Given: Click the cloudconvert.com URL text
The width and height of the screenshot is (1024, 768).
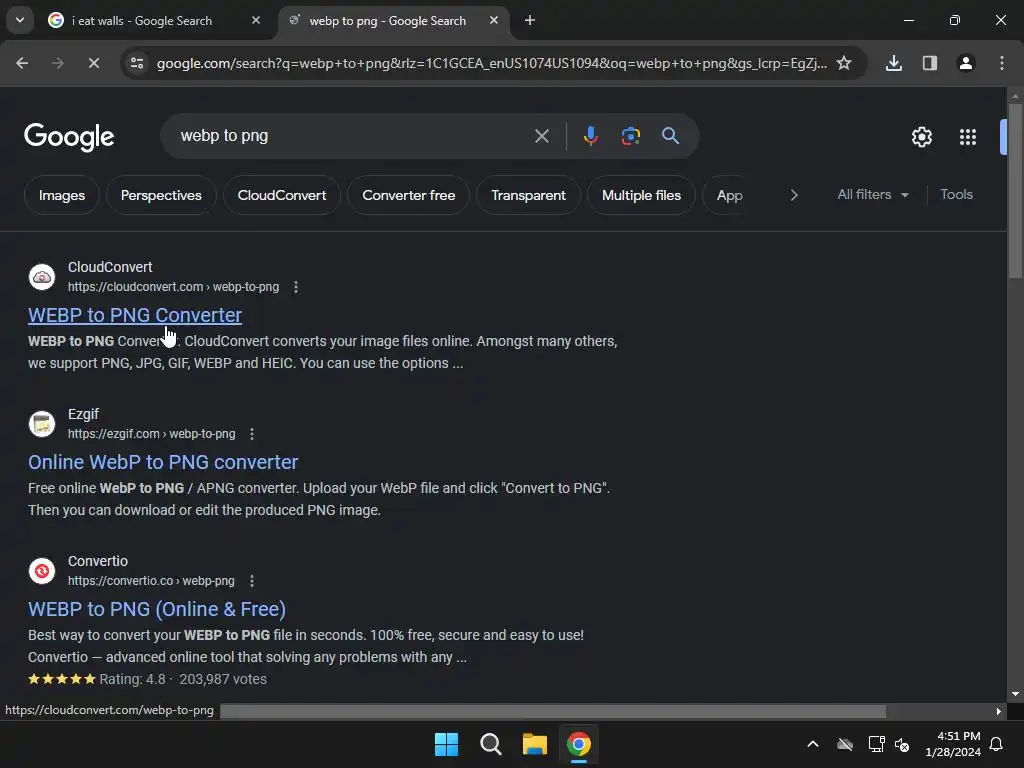Looking at the screenshot, I should (x=173, y=287).
